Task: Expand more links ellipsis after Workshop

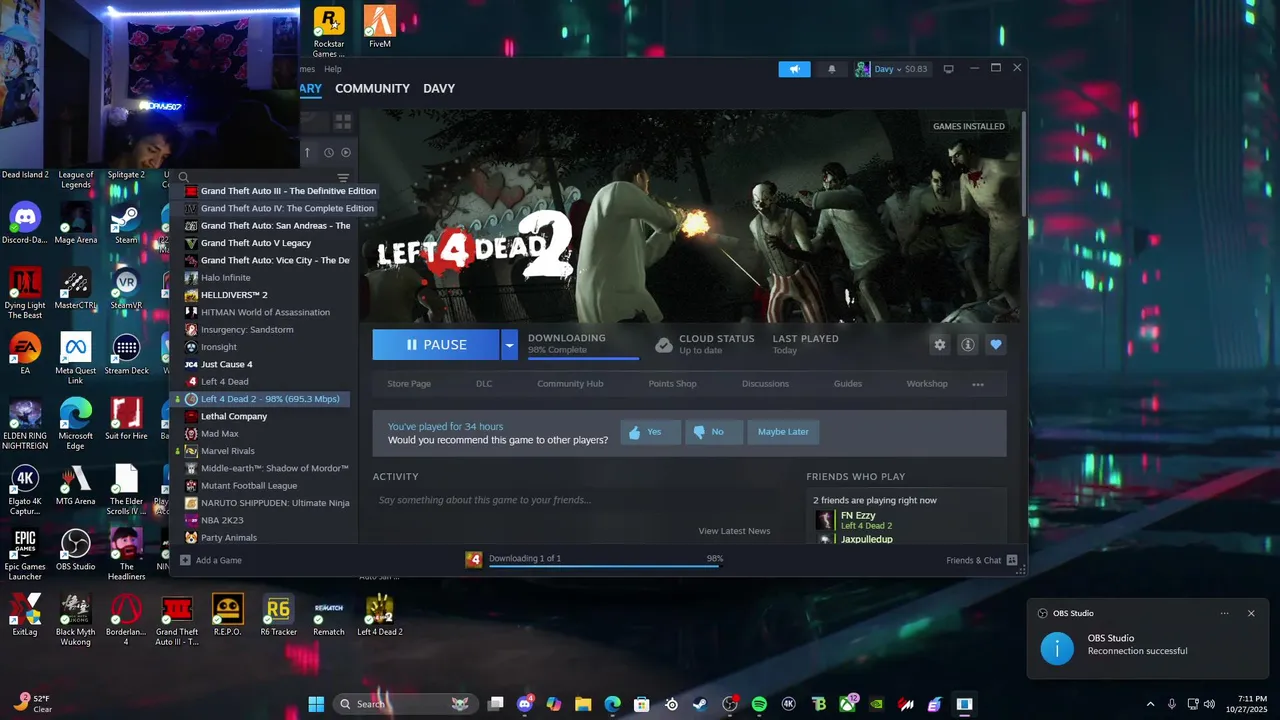Action: [x=978, y=384]
